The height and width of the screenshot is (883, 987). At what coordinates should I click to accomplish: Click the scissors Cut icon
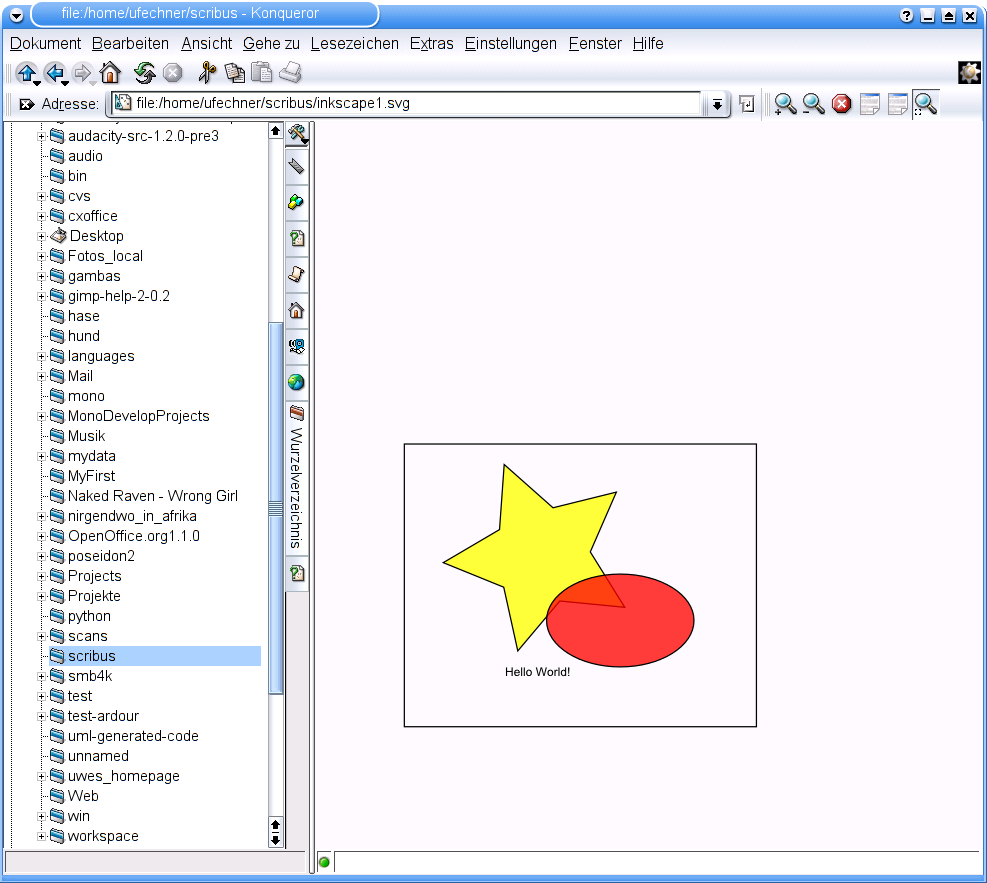point(207,73)
